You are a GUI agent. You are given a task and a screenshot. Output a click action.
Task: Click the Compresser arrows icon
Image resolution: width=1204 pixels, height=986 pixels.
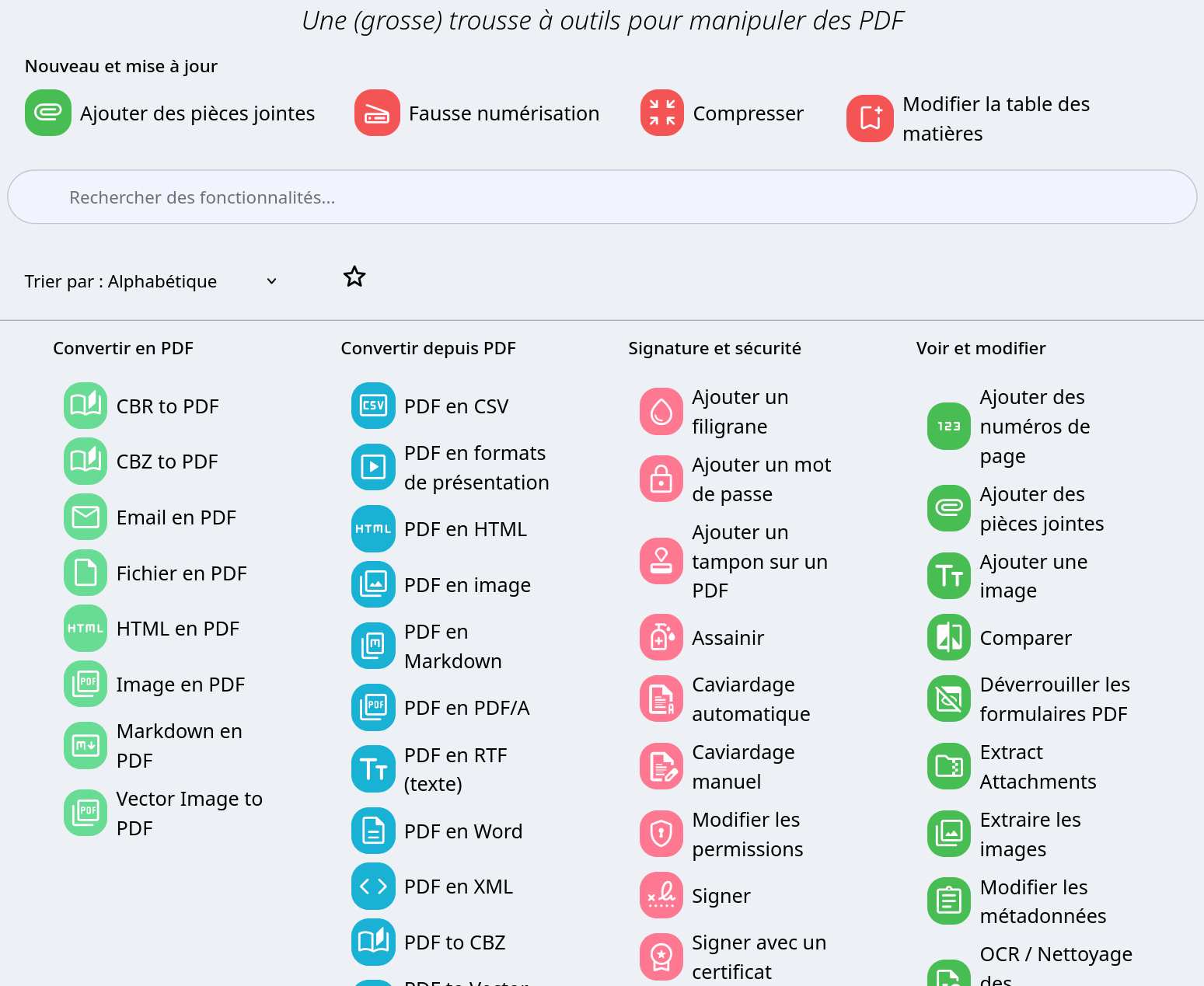pyautogui.click(x=661, y=113)
